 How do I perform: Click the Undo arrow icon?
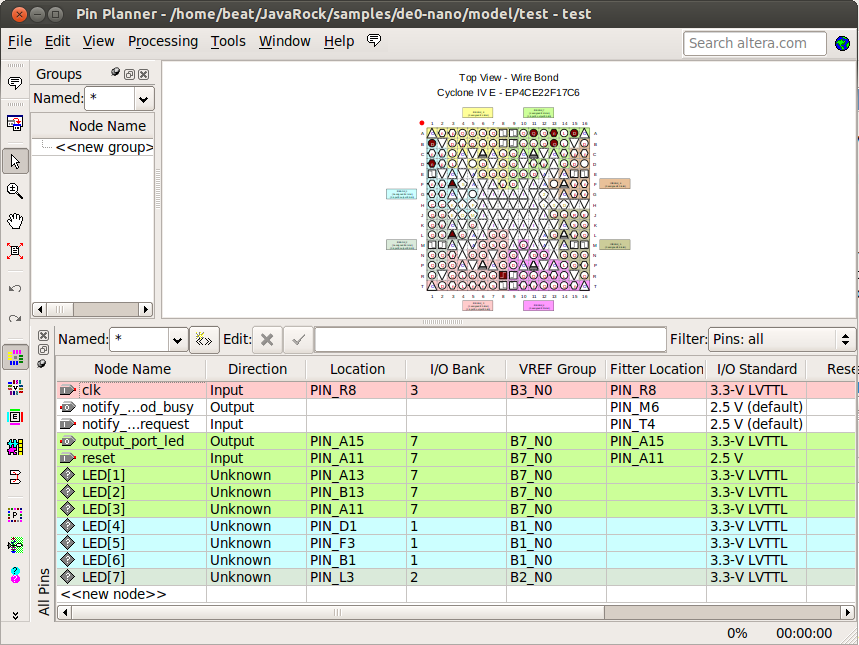(15, 288)
